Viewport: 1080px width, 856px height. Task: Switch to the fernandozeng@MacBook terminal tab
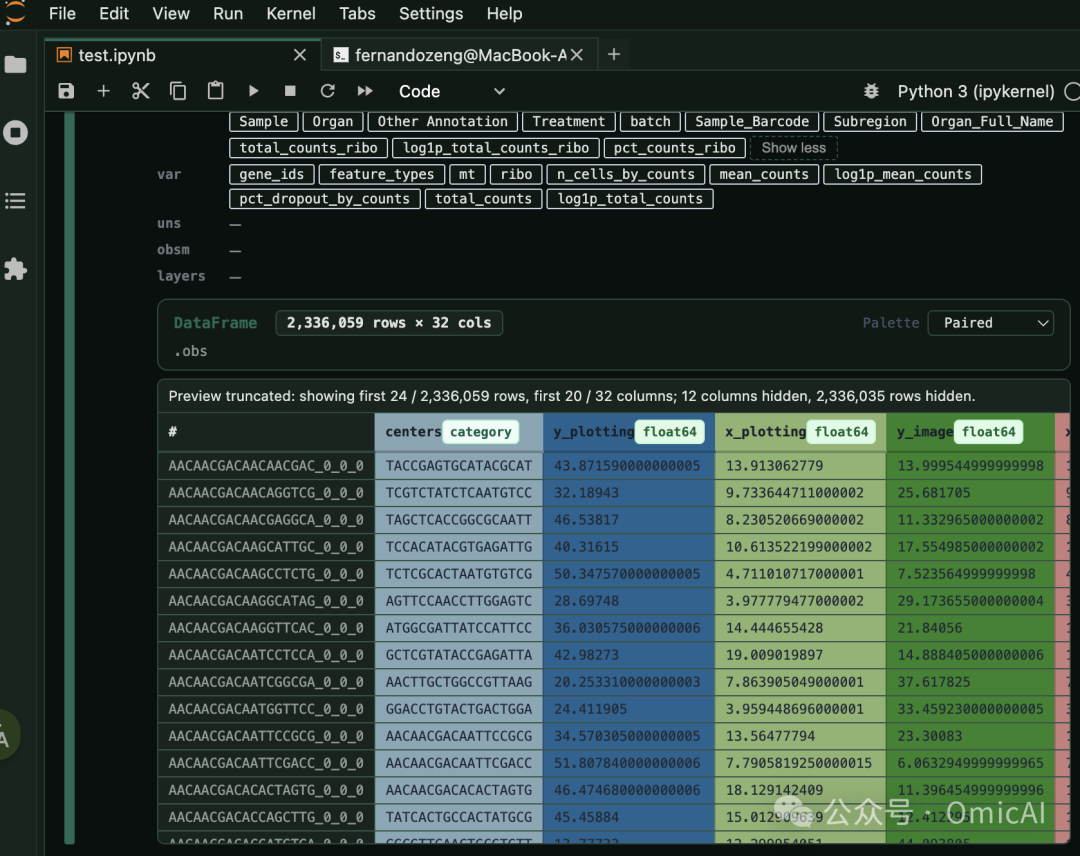459,55
